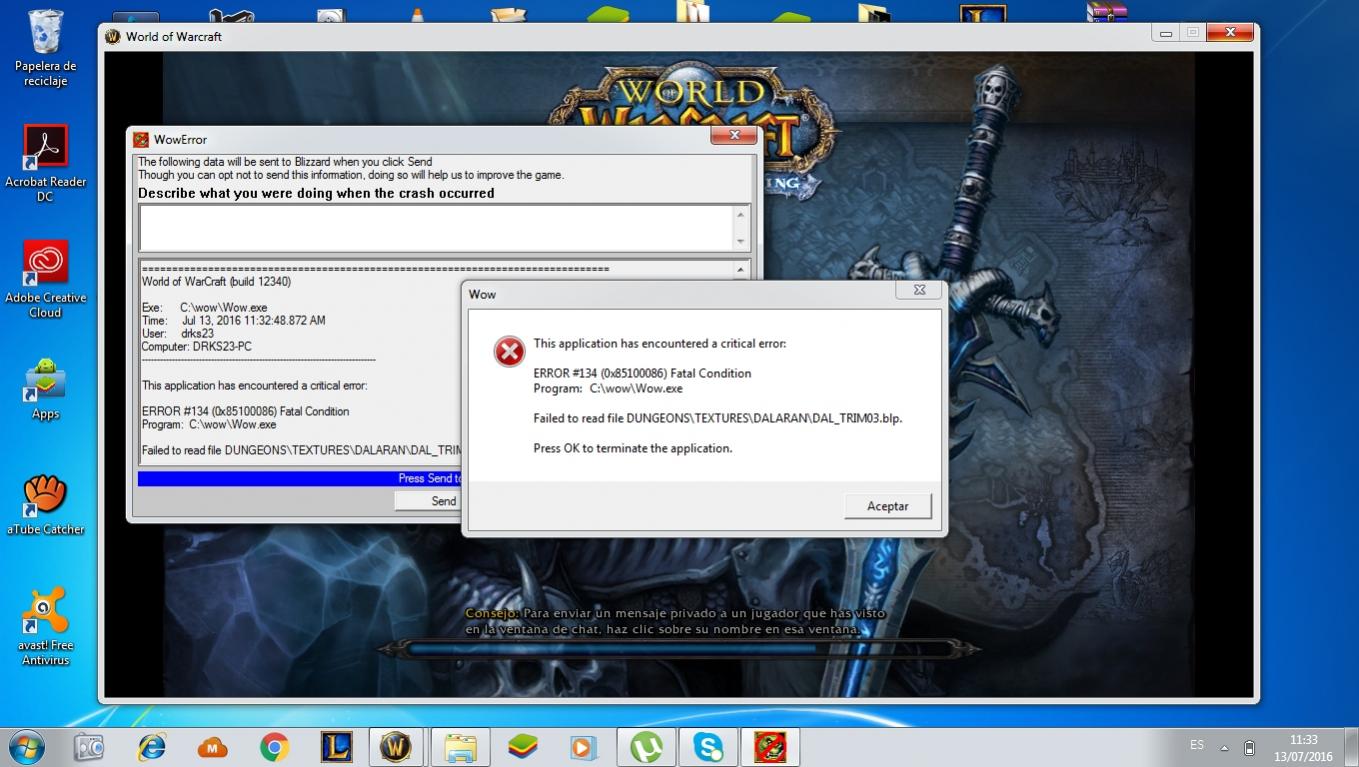1359x767 pixels.
Task: Click the 'Exe: C:\wow\Wow.exe' log line
Action: [204, 308]
